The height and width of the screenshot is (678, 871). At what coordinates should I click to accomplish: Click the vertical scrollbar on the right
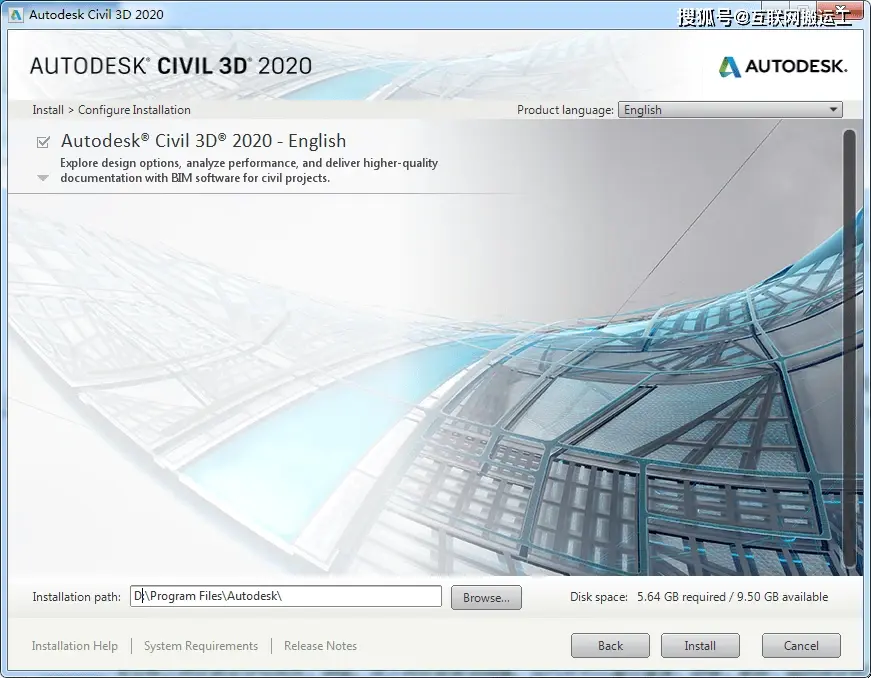849,349
